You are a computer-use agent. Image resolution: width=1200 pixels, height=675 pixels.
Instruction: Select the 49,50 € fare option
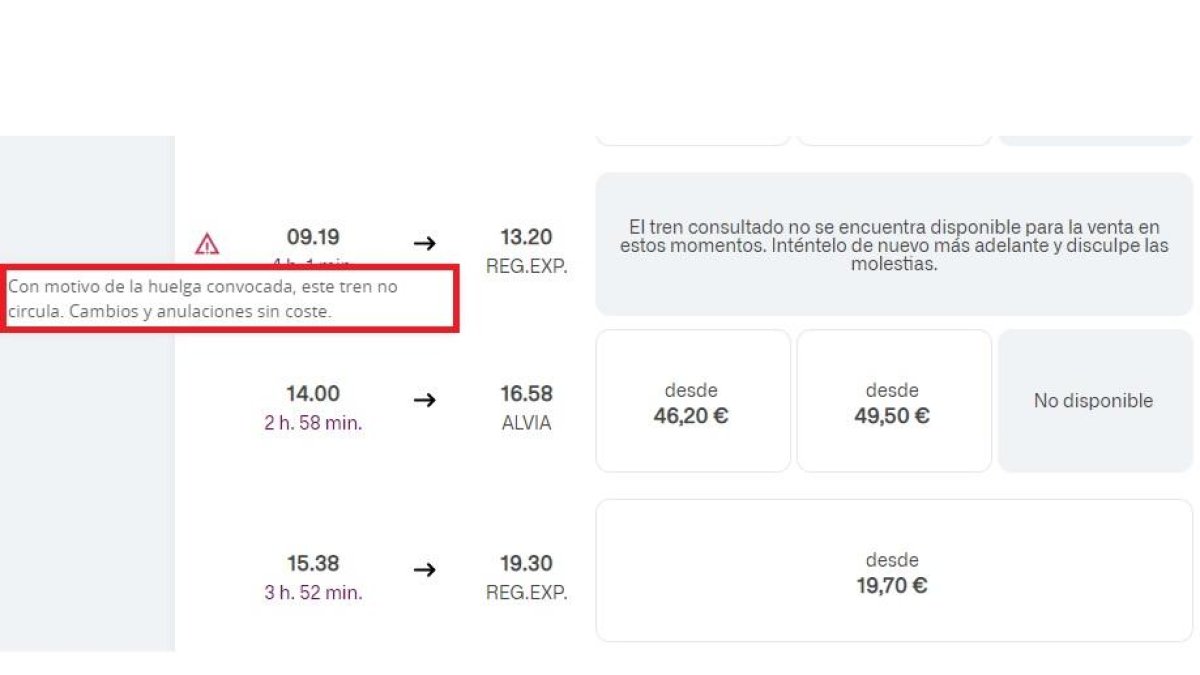click(x=894, y=400)
